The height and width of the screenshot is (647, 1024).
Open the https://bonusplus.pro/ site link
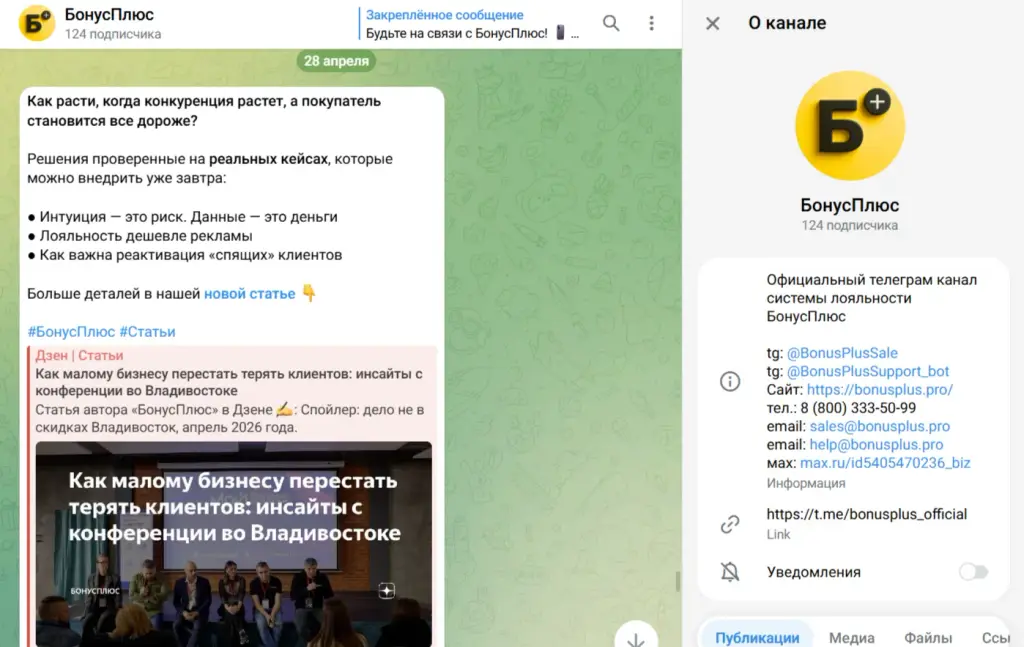pos(880,390)
